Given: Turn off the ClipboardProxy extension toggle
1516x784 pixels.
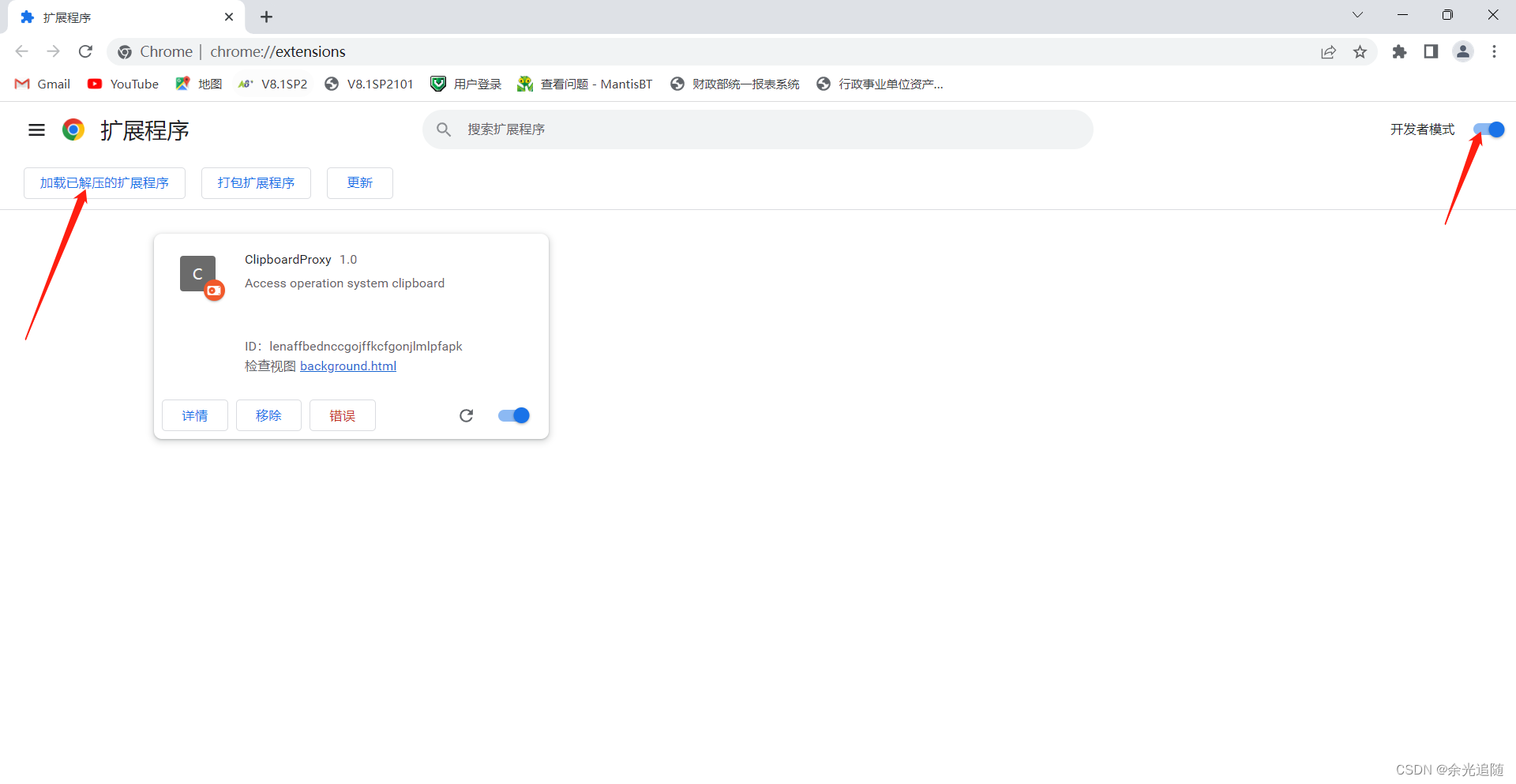Looking at the screenshot, I should (x=513, y=415).
